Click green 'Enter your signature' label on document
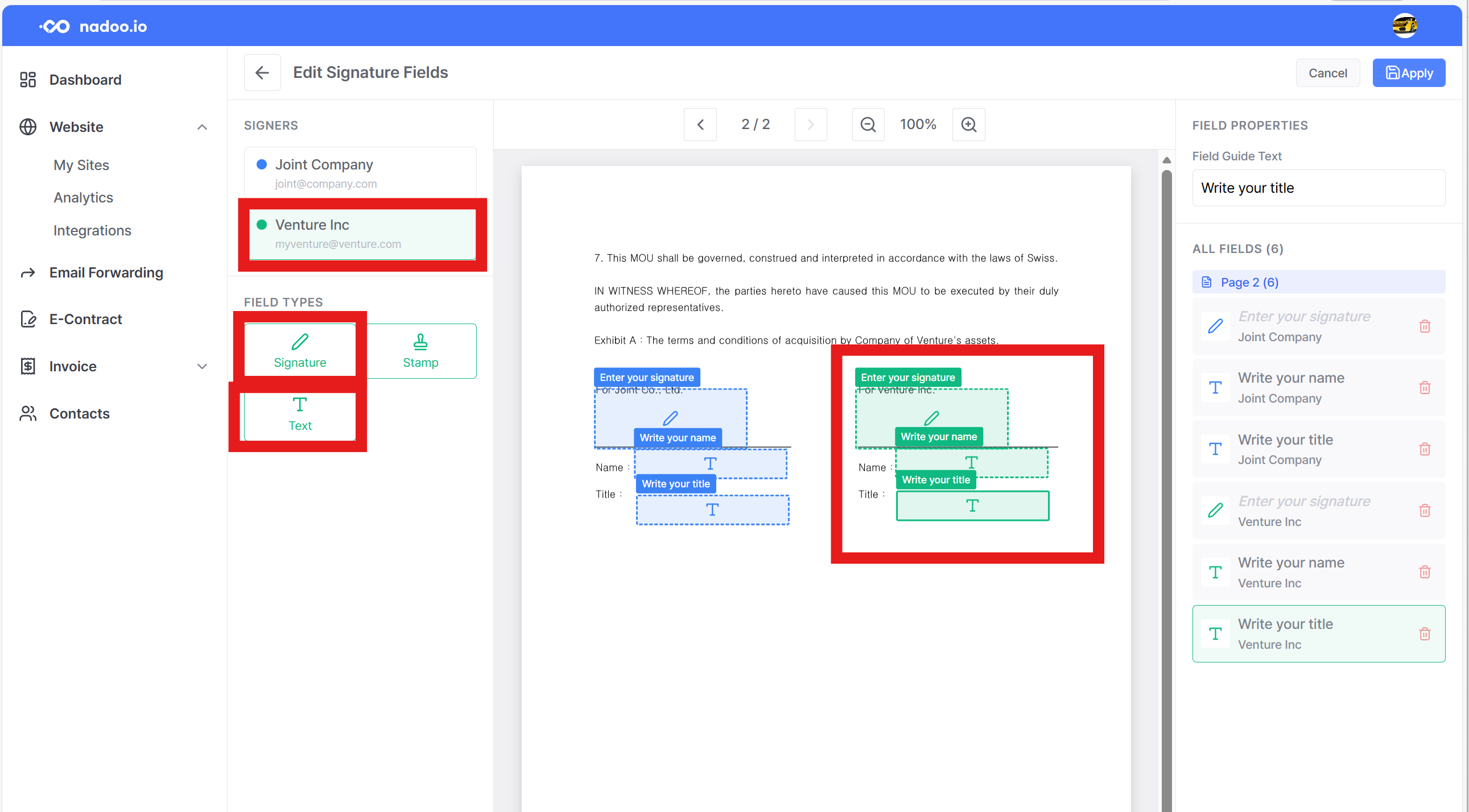The width and height of the screenshot is (1469, 812). [908, 377]
